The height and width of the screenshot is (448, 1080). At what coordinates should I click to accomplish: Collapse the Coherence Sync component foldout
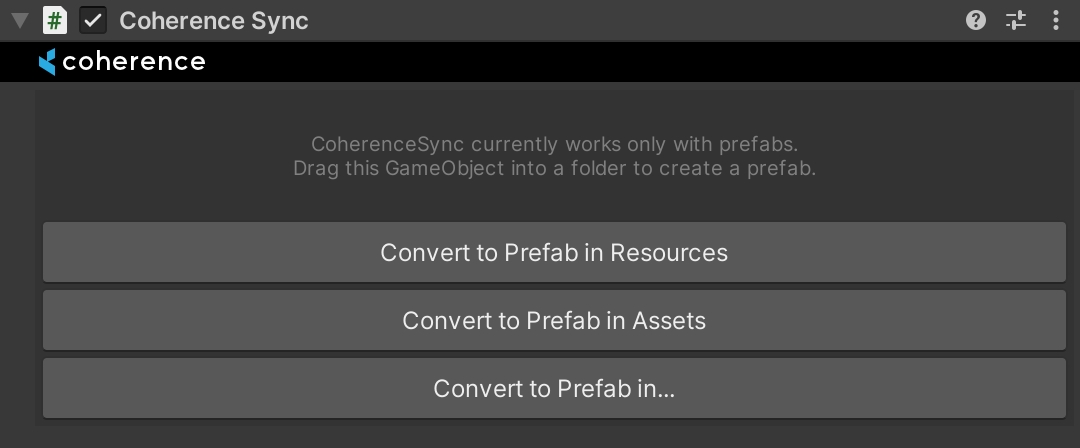(20, 20)
